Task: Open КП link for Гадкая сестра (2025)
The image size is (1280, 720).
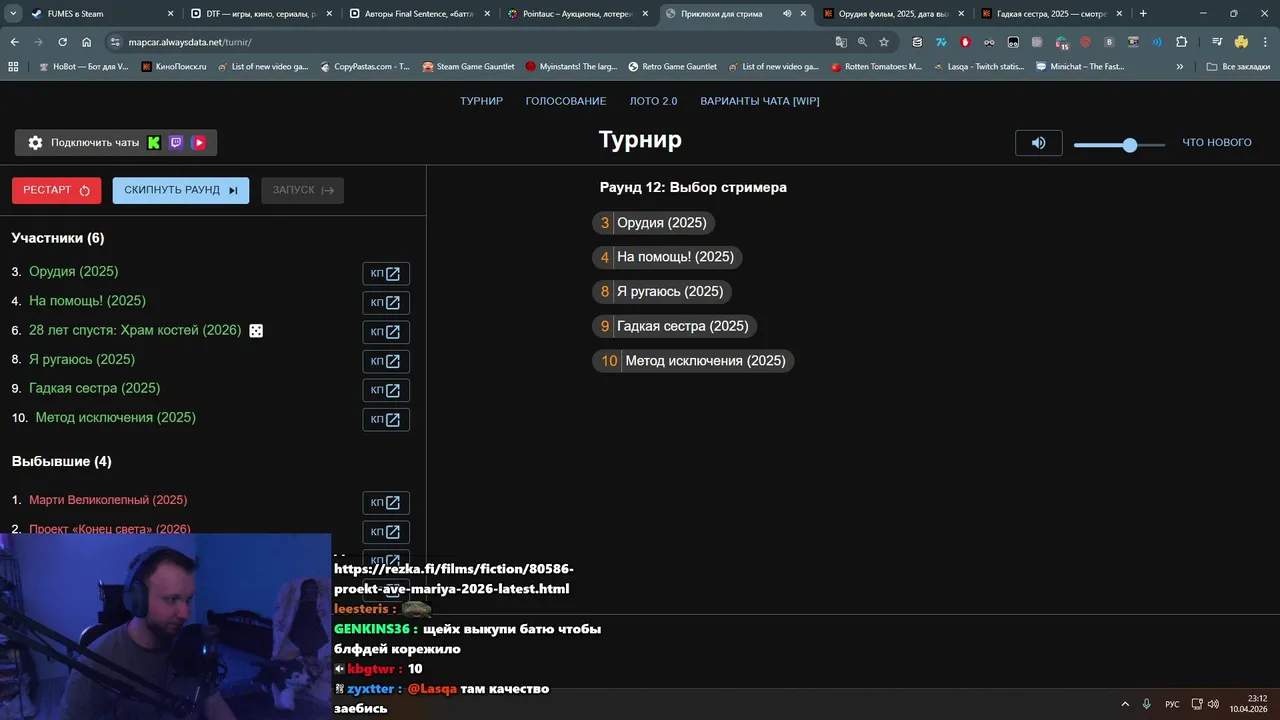Action: (x=386, y=390)
